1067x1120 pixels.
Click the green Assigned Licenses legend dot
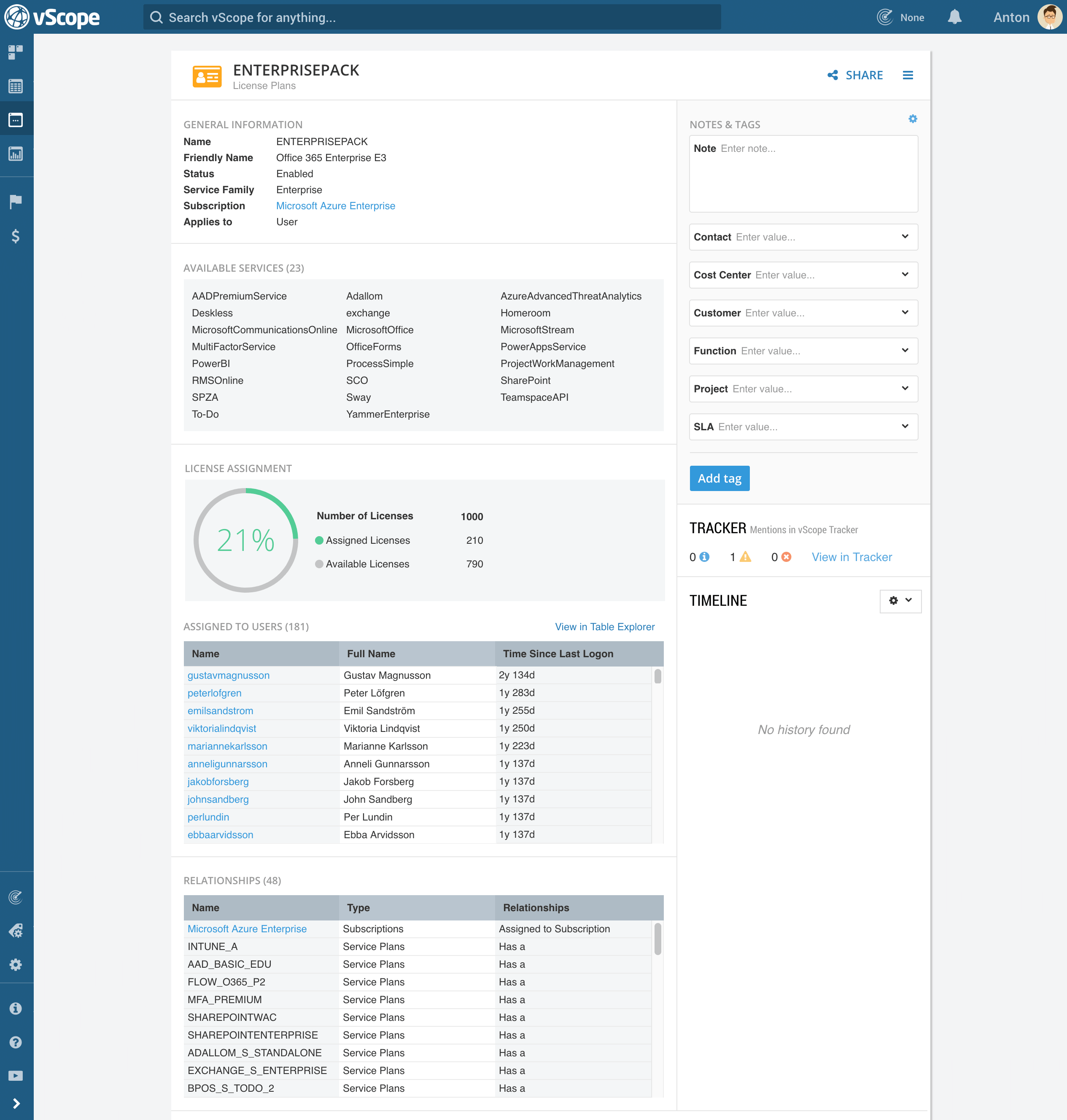coord(319,540)
